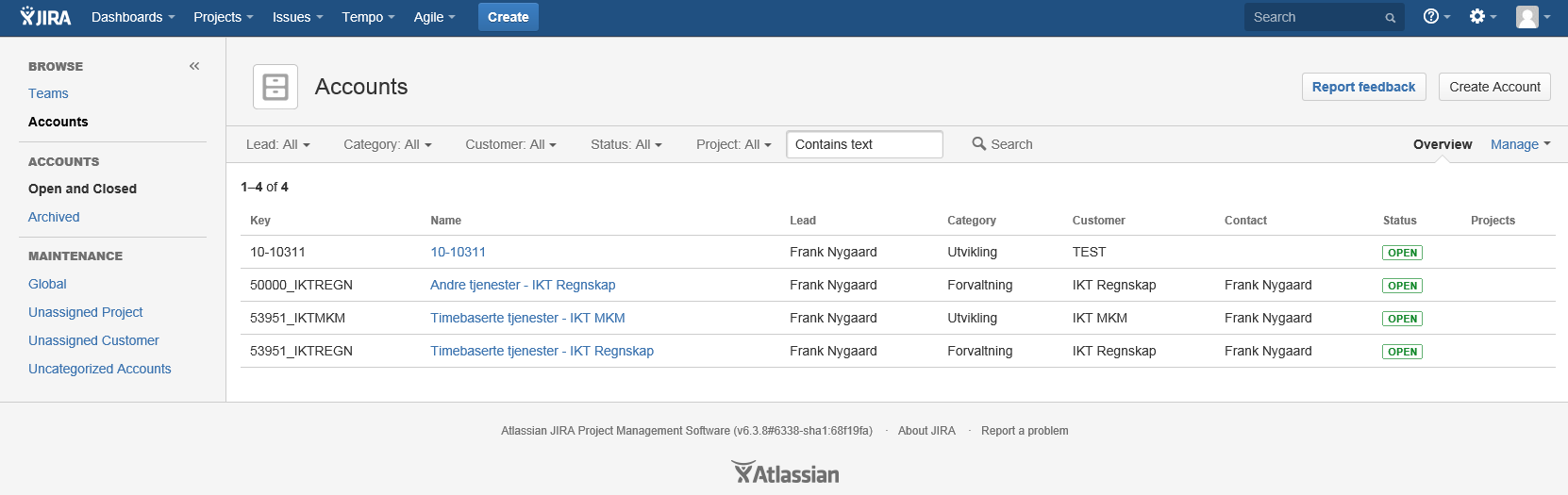Open Unassigned Project link
Screen dimensions: 1568x495
[86, 312]
